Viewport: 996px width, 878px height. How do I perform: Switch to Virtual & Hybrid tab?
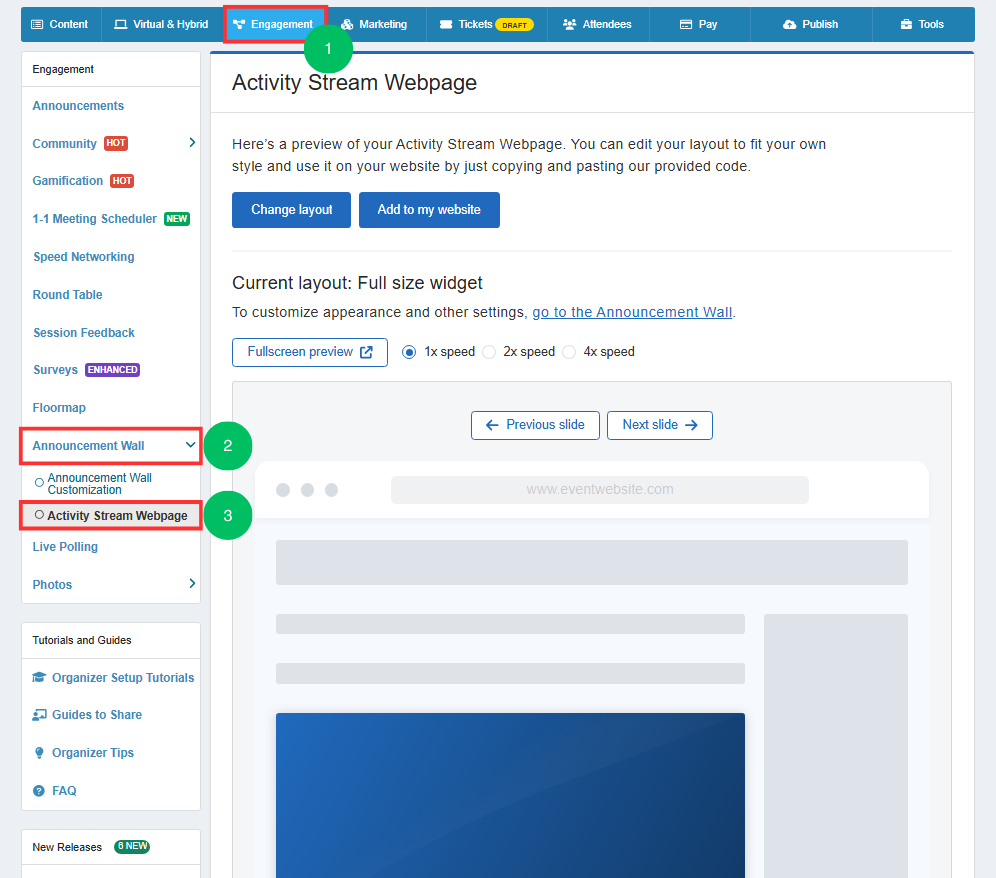point(161,24)
